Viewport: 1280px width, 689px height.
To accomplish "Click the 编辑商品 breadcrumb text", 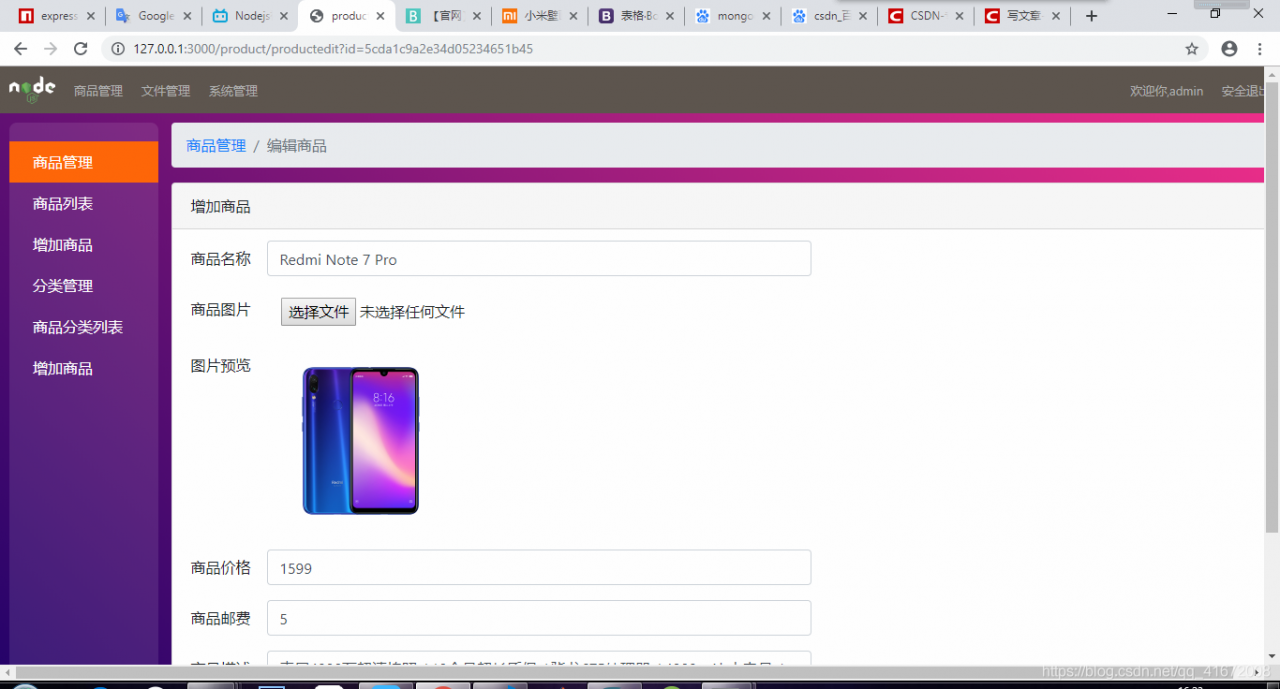I will (296, 146).
